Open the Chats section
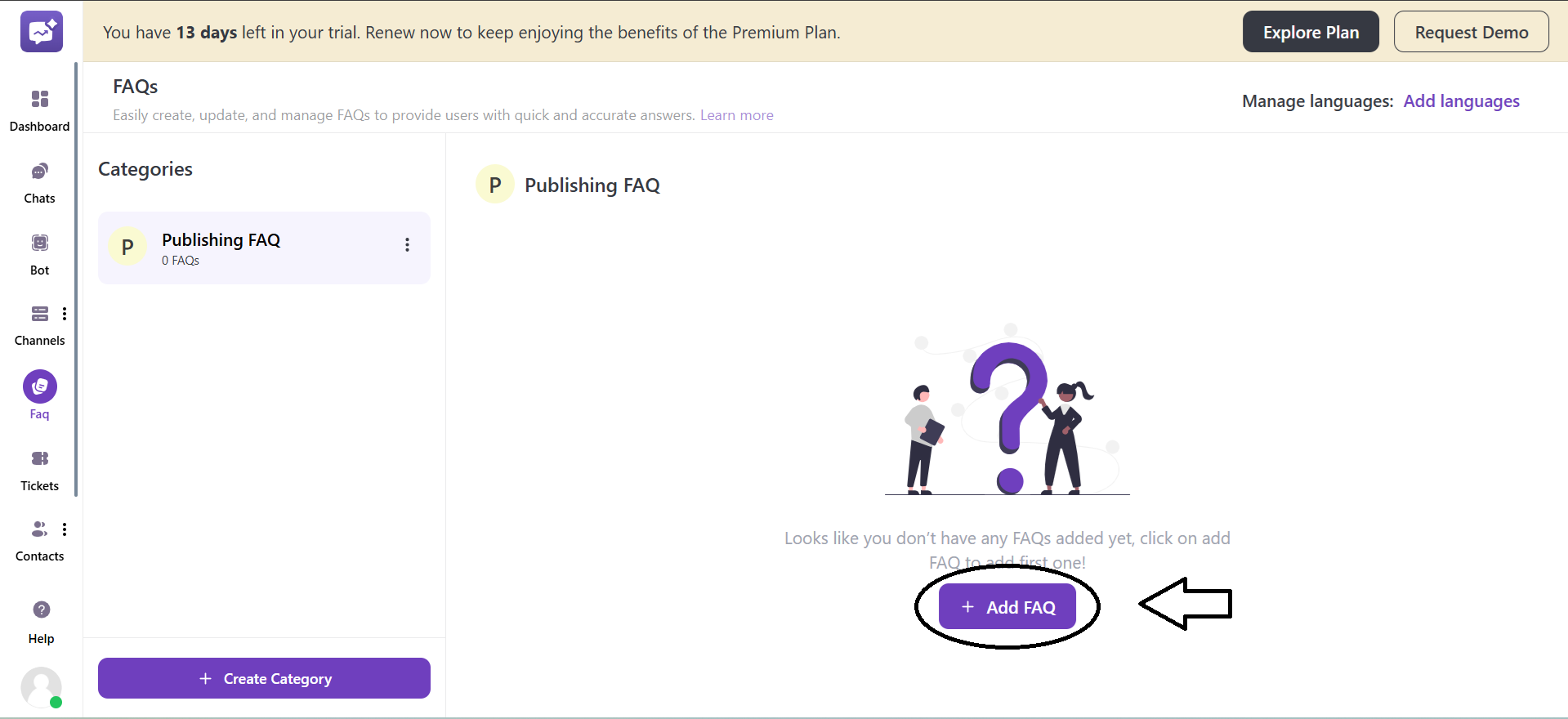Image resolution: width=1568 pixels, height=719 pixels. [x=39, y=184]
